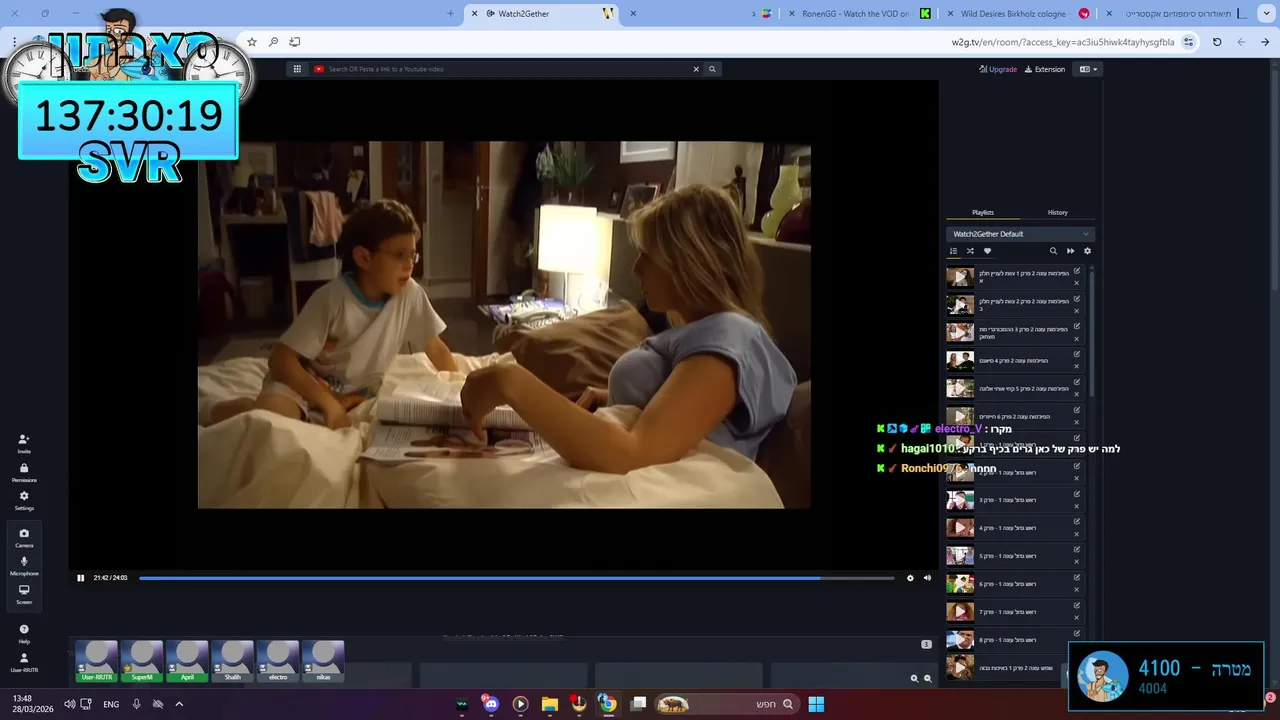This screenshot has height=720, width=1280.
Task: Toggle playlist shuffle
Action: coord(970,251)
